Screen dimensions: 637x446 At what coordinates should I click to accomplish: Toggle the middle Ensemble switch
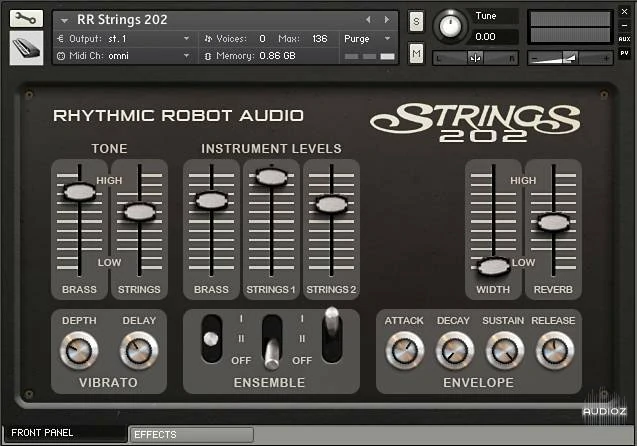272,342
